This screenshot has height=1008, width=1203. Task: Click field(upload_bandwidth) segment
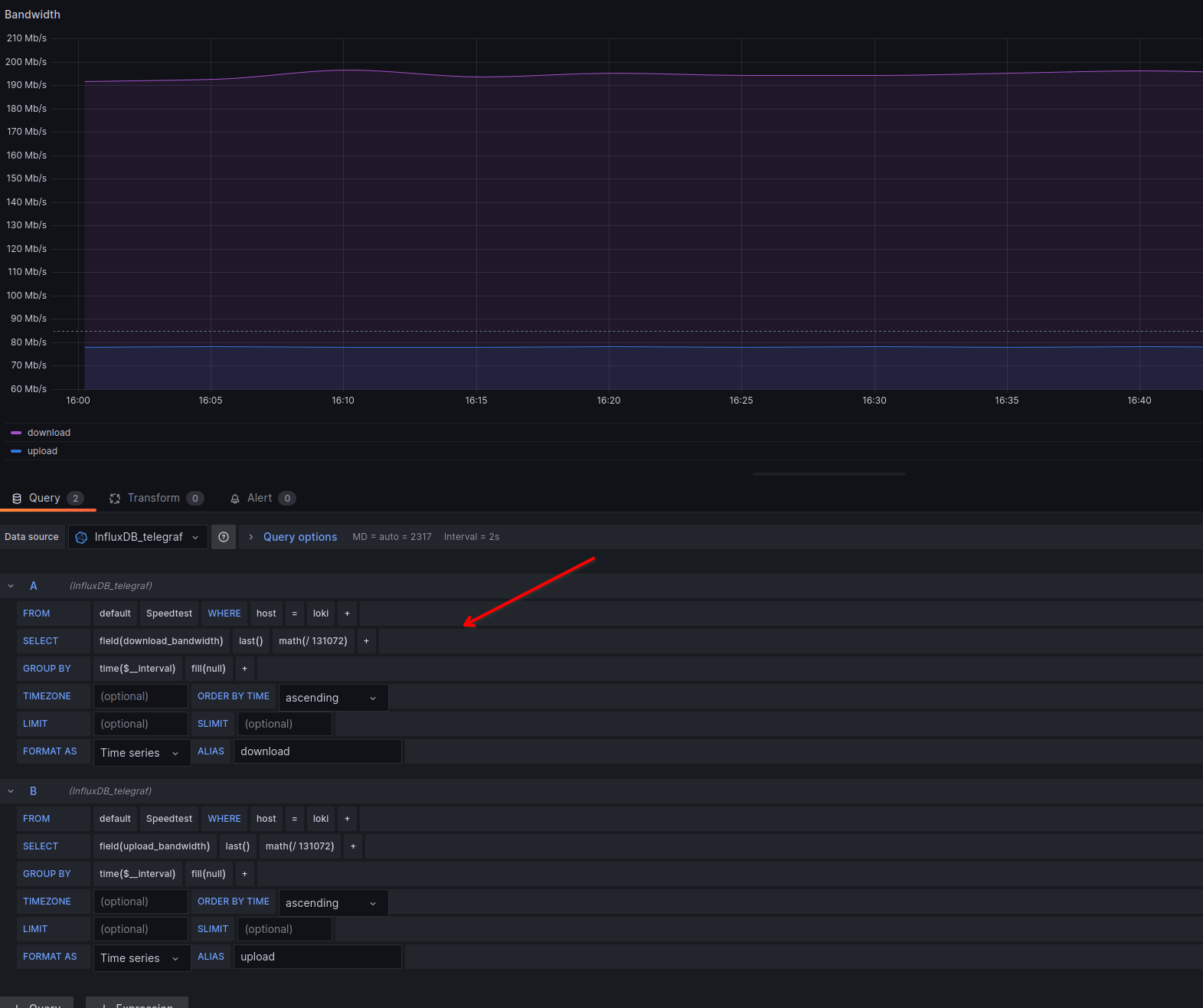coord(155,846)
